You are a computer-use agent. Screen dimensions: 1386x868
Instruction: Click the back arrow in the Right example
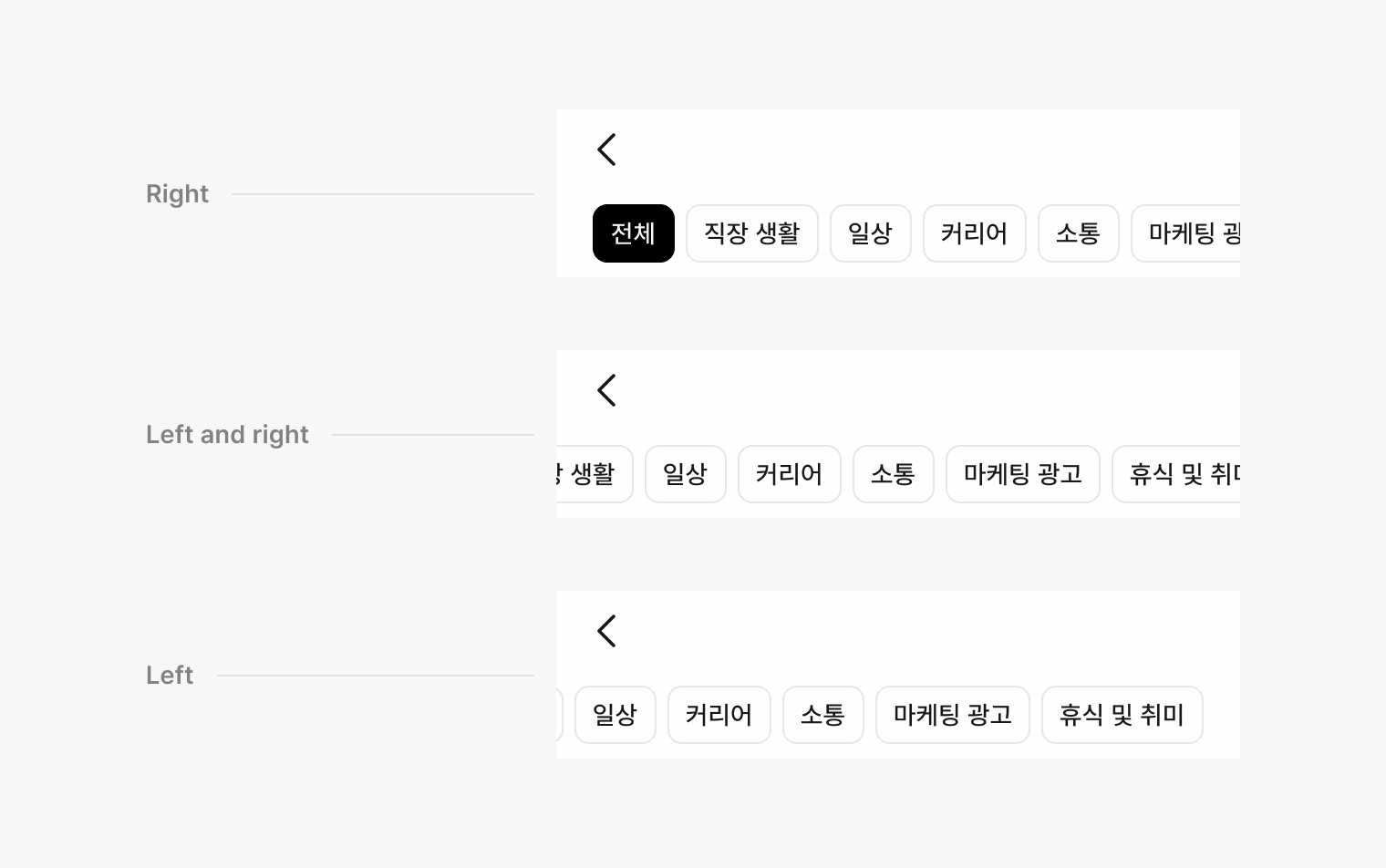tap(606, 150)
